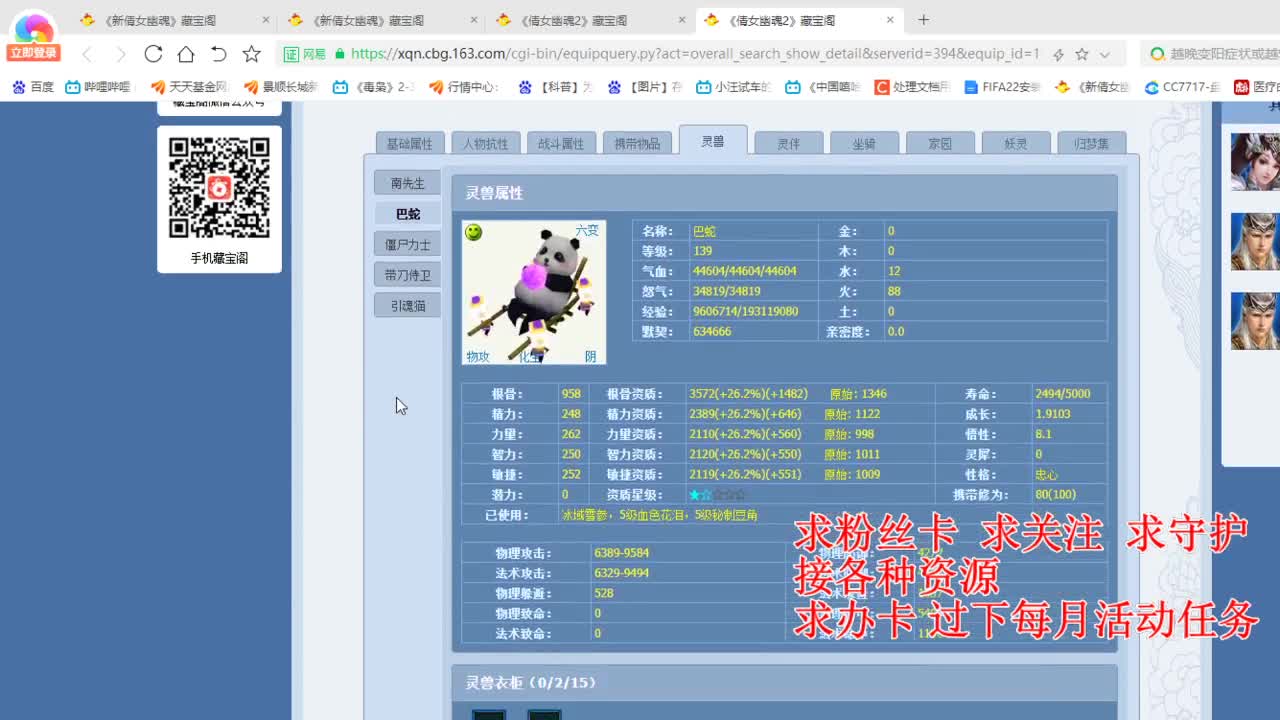Switch to the 家园 tab
This screenshot has width=1280, height=720.
coord(940,144)
